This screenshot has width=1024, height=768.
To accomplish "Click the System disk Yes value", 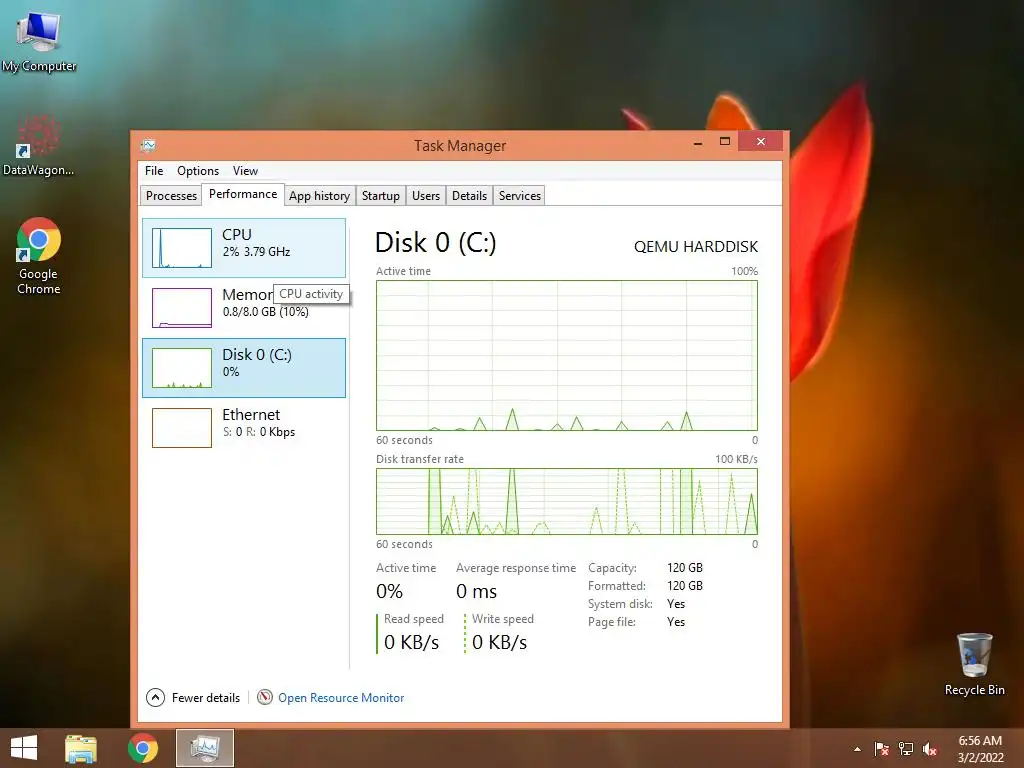I will point(676,604).
